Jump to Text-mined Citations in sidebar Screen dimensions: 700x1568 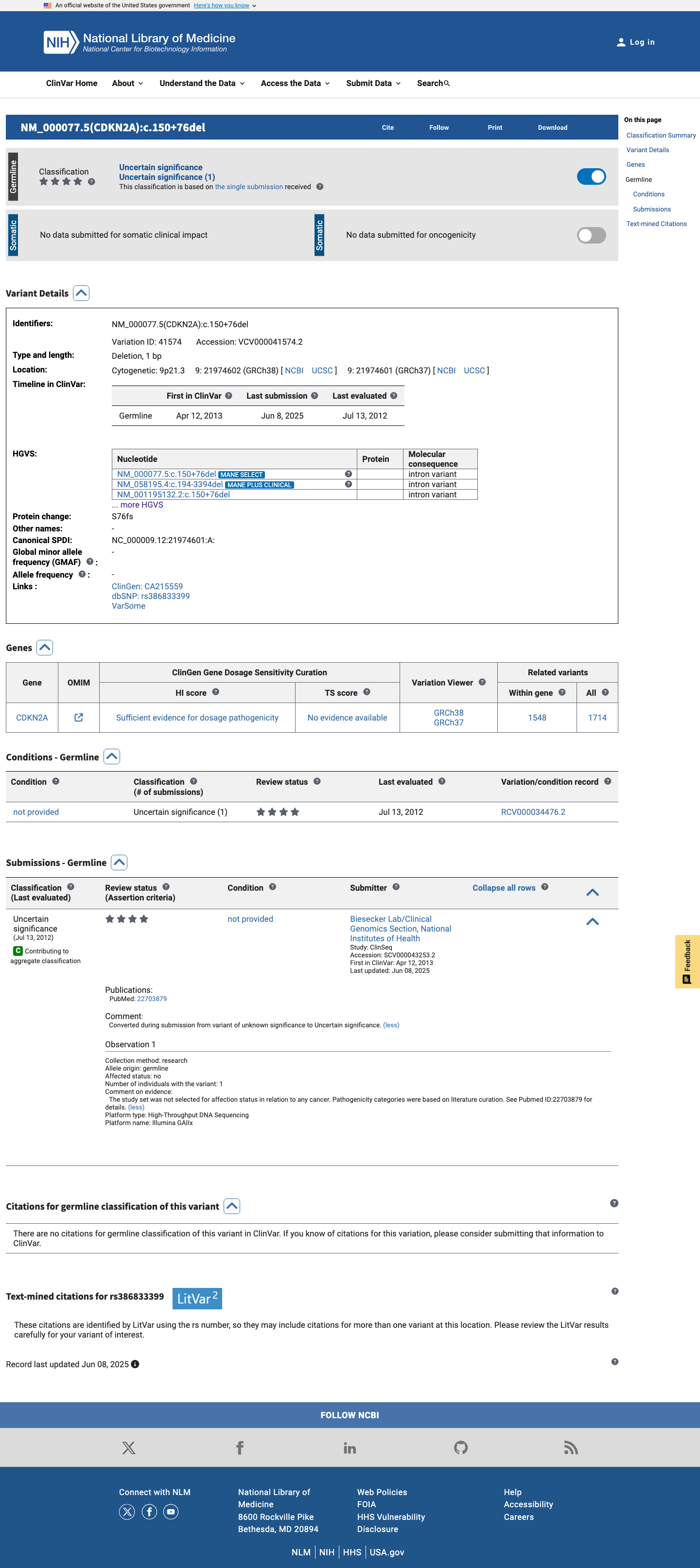tap(656, 224)
